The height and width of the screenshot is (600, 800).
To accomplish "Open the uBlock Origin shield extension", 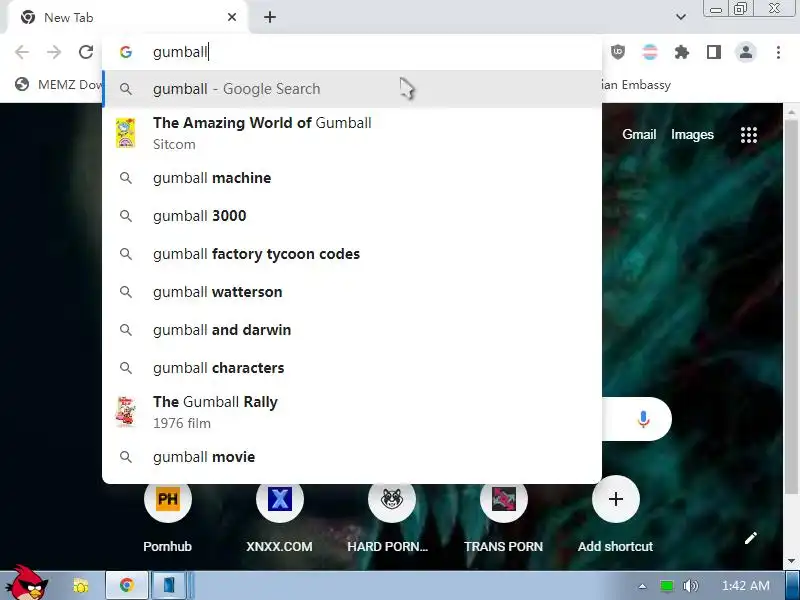I will pos(618,52).
